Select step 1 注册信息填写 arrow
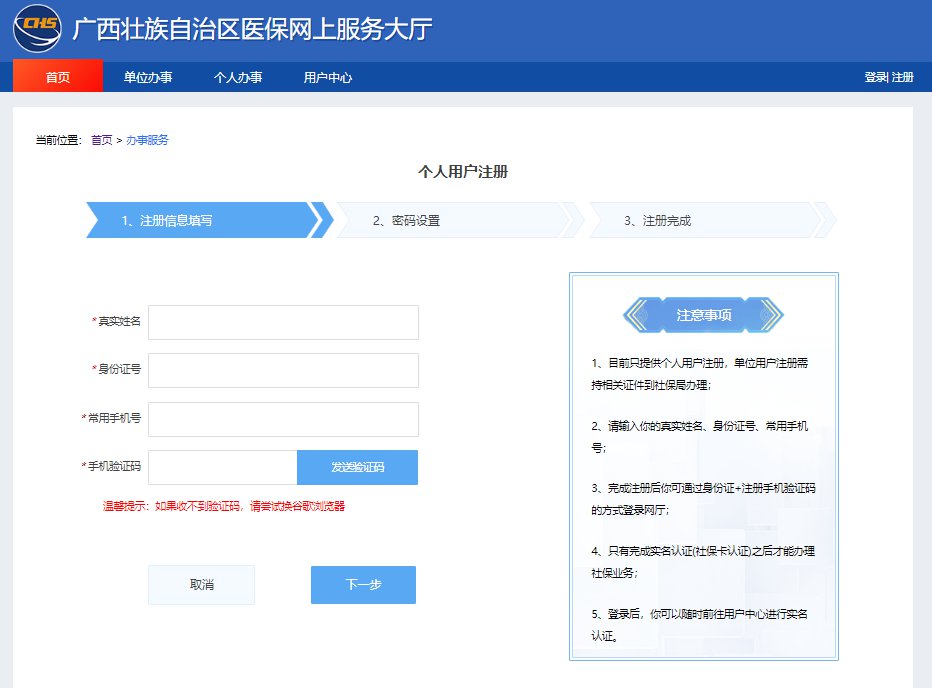This screenshot has height=688, width=932. click(200, 220)
